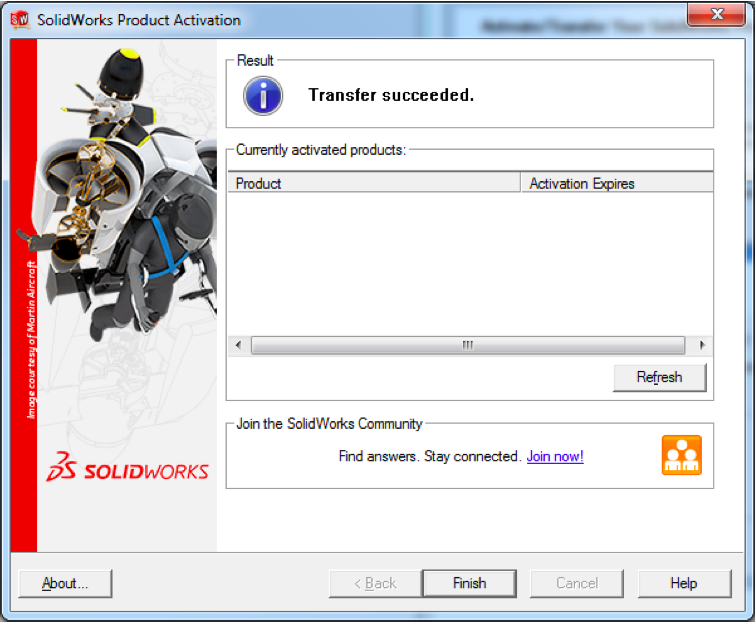Close the Product Activation window

point(716,14)
